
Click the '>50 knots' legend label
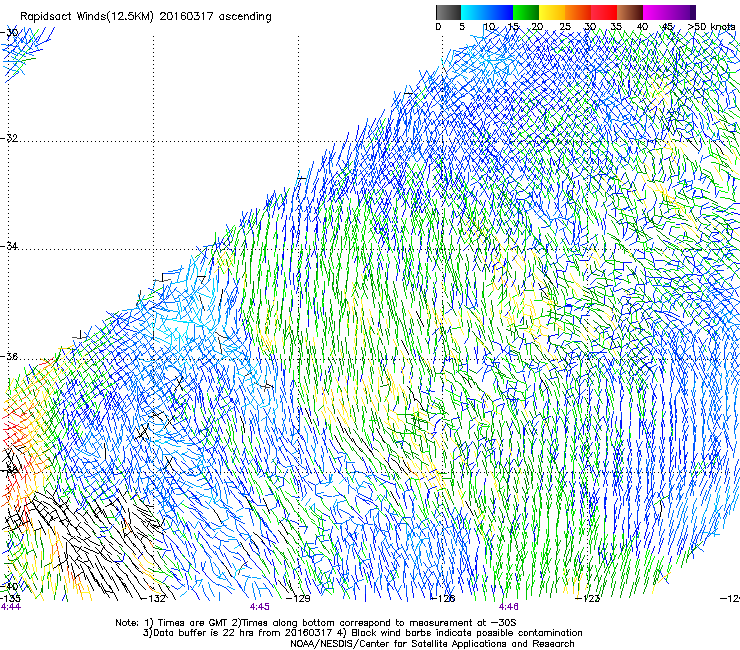pos(712,27)
